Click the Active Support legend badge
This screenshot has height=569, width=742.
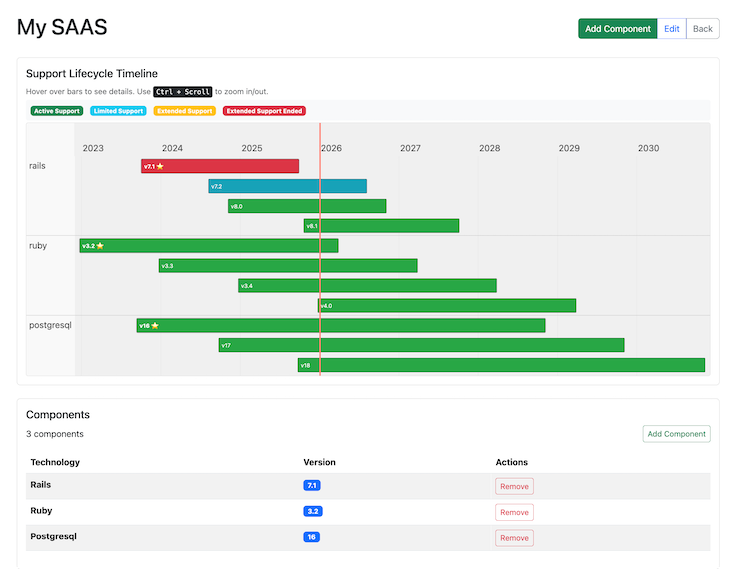[x=57, y=111]
